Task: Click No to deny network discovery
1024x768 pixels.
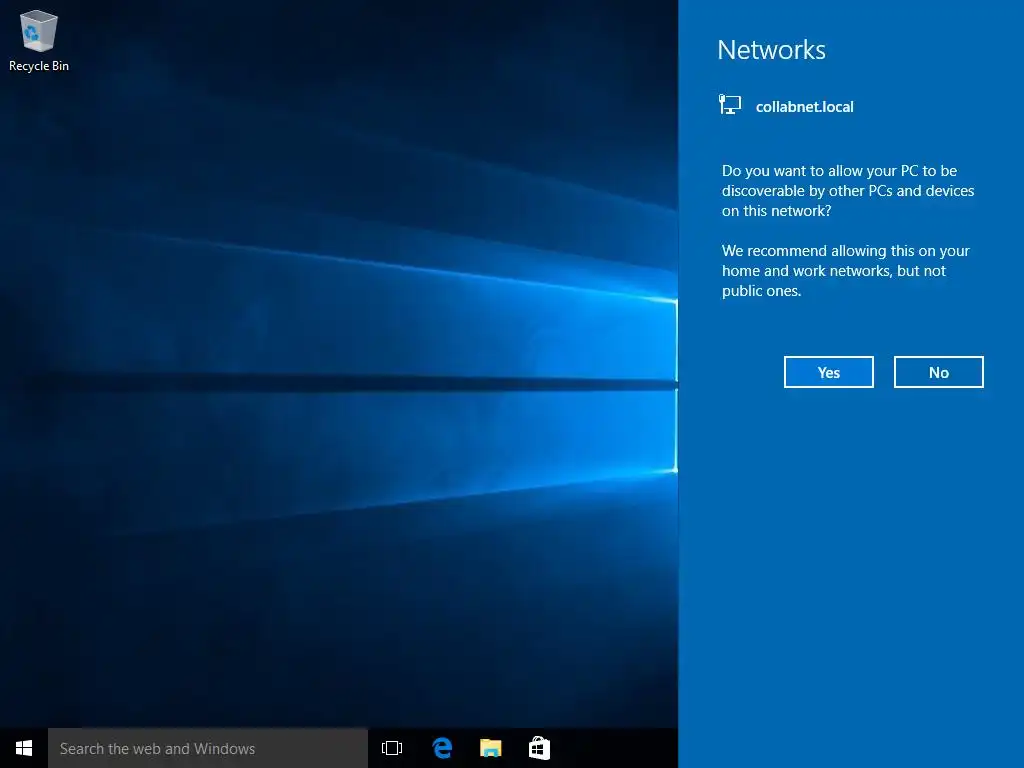Action: pos(938,372)
